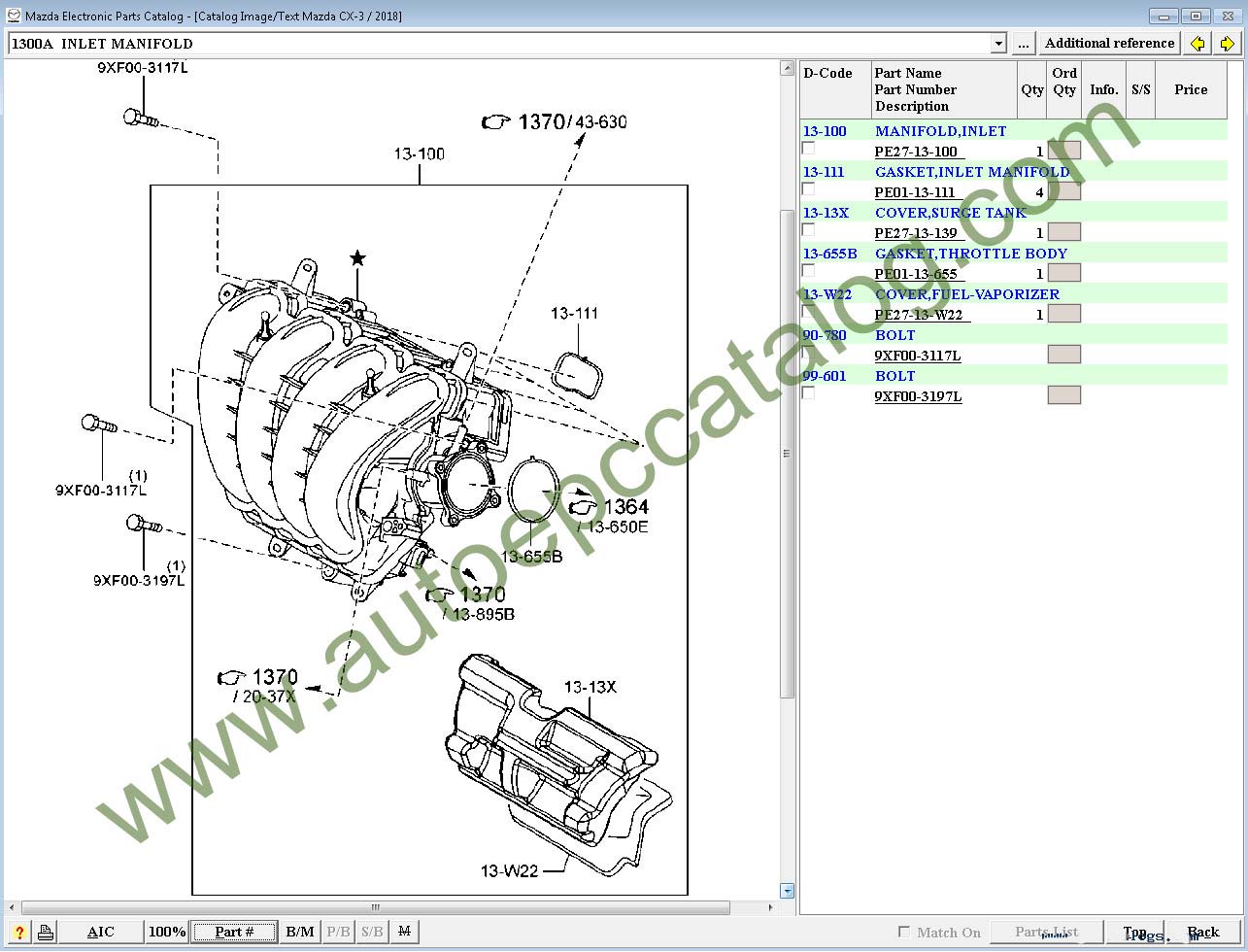The width and height of the screenshot is (1248, 952).
Task: Click the 13-100 callout in diagram
Action: [x=419, y=153]
